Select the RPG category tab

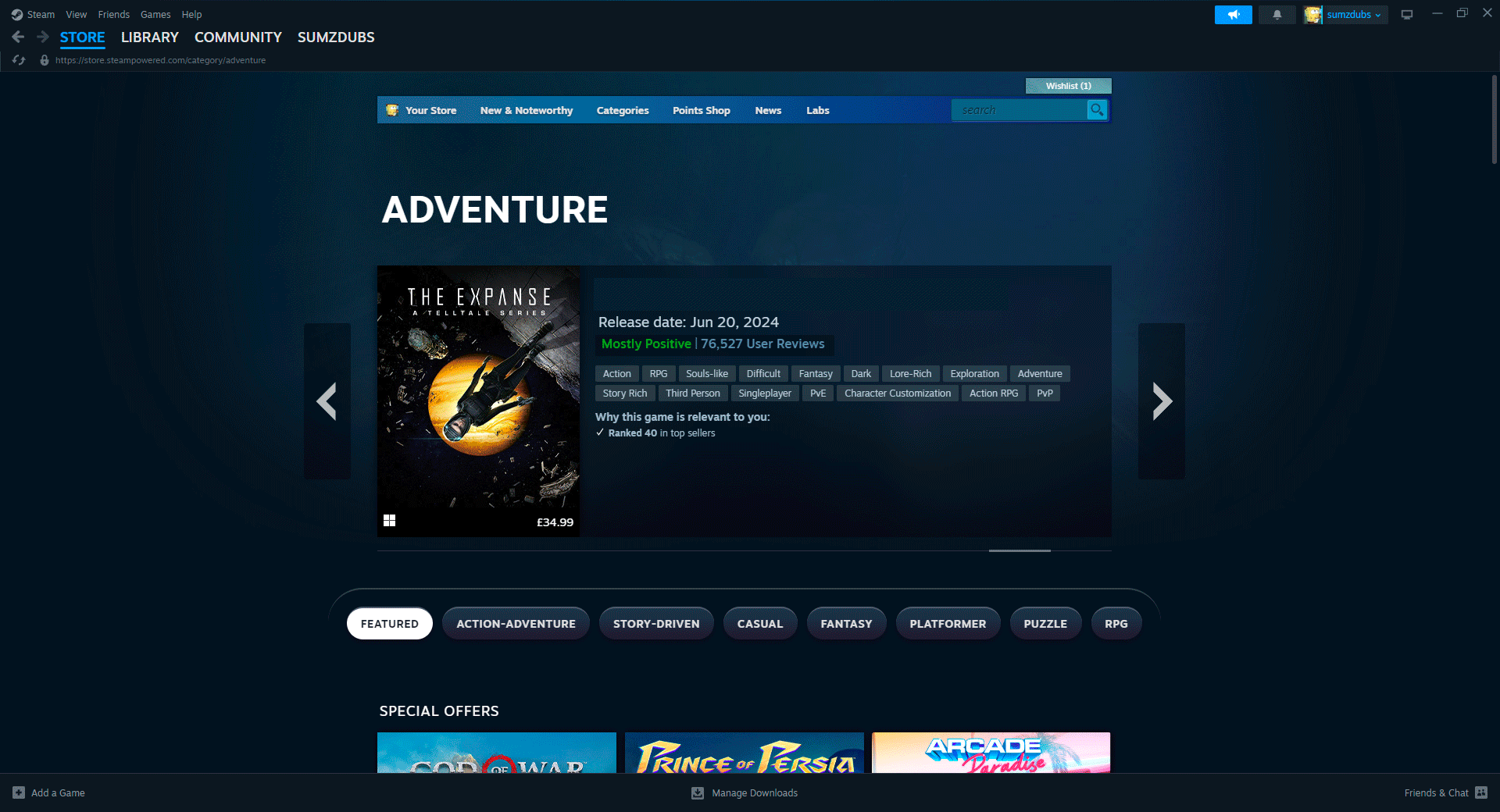pos(1116,624)
